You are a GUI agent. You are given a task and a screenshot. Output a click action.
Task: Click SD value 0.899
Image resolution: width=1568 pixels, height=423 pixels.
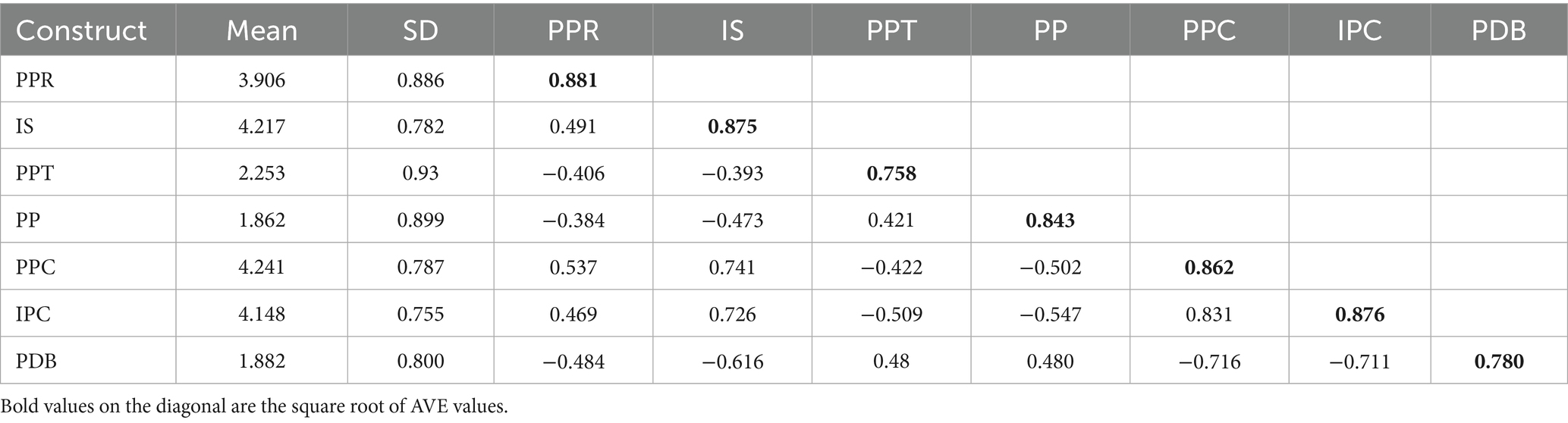(420, 220)
